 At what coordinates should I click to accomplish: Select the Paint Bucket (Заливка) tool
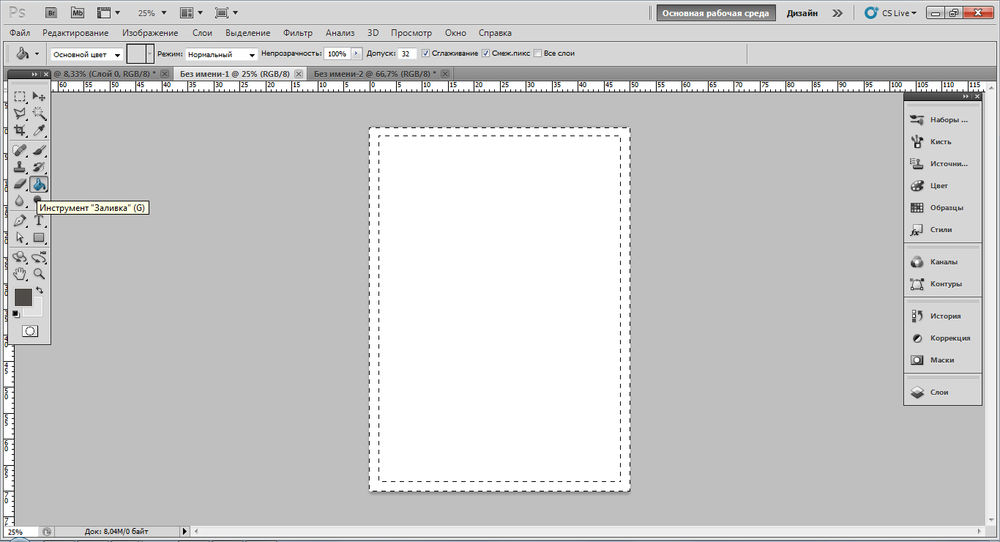[39, 184]
